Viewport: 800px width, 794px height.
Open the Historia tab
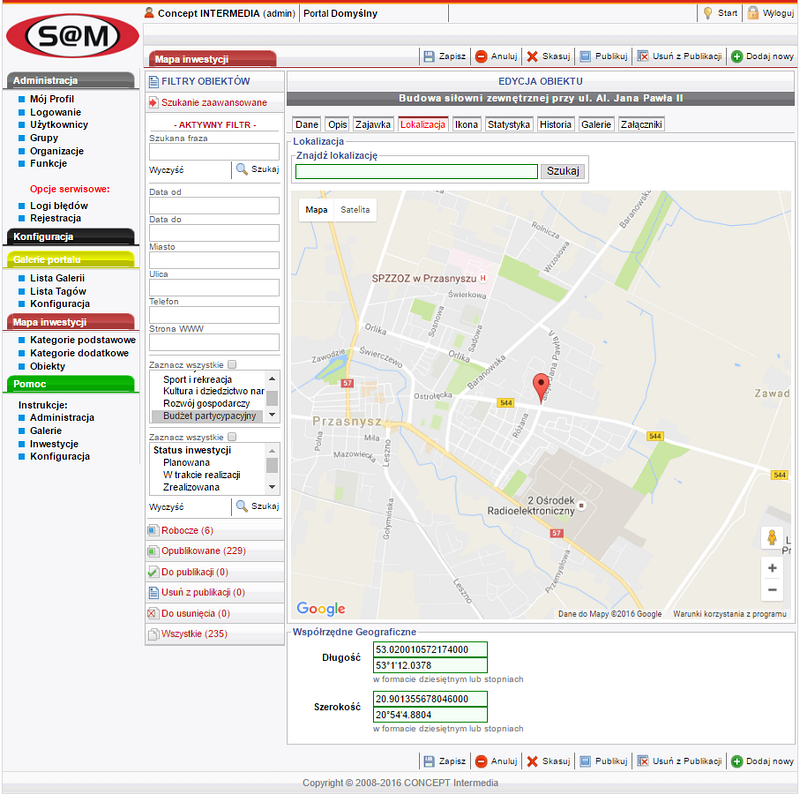point(556,125)
